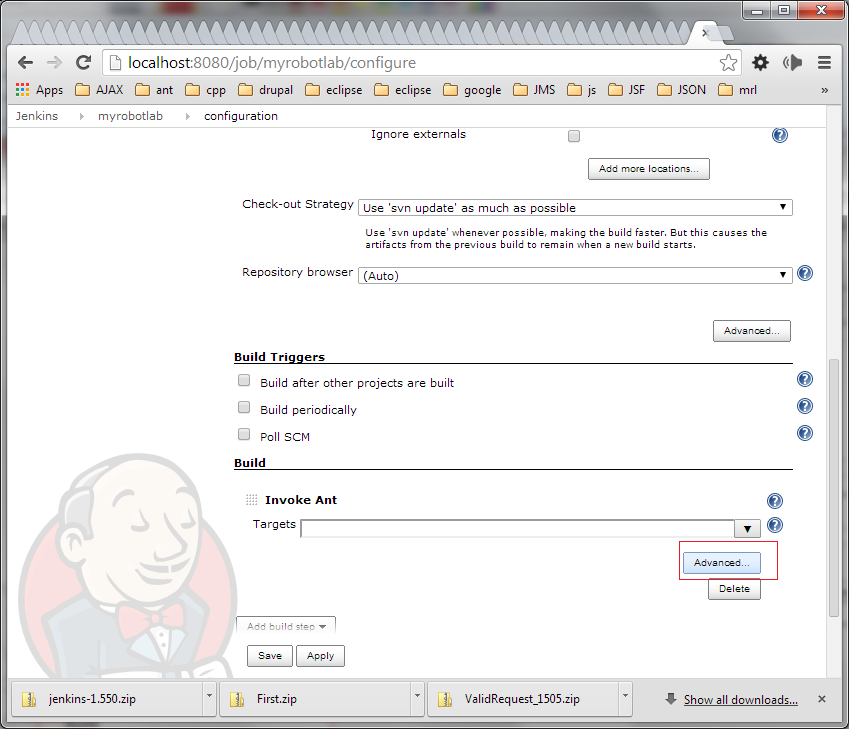The height and width of the screenshot is (729, 849).
Task: Go to myrobotlab breadcrumb
Action: tap(130, 116)
